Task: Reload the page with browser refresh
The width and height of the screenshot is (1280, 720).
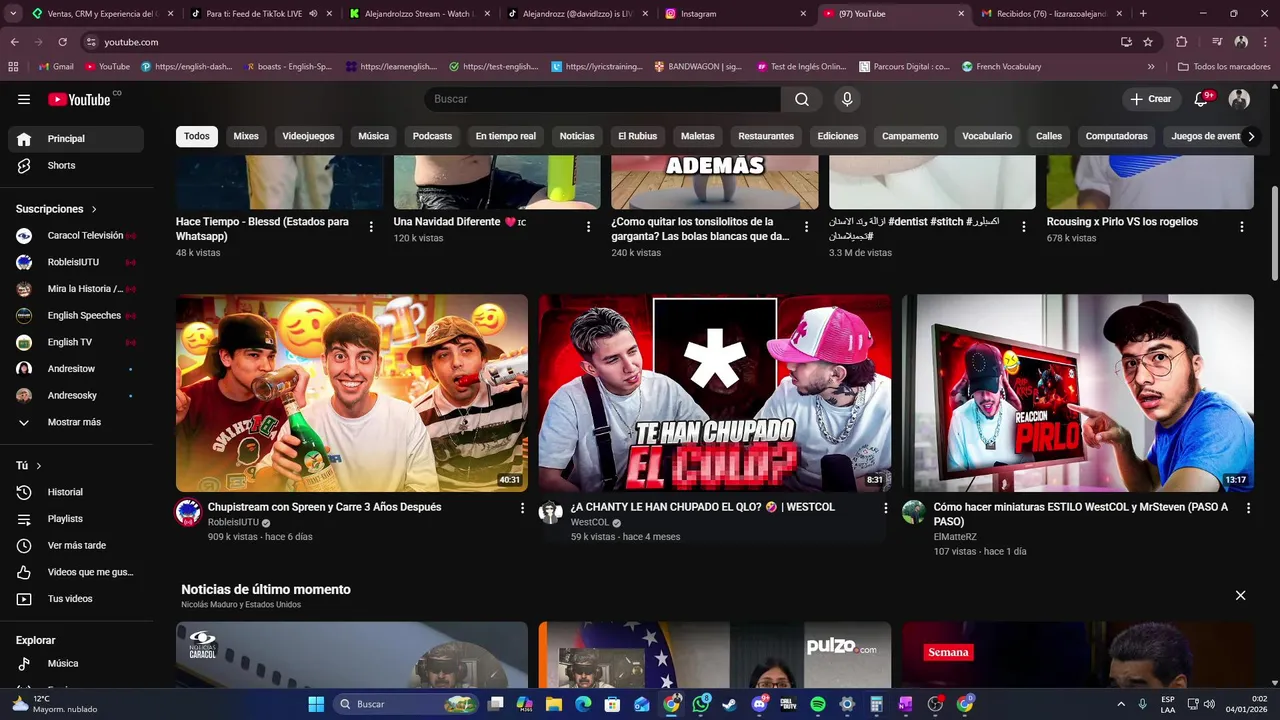Action: point(62,42)
